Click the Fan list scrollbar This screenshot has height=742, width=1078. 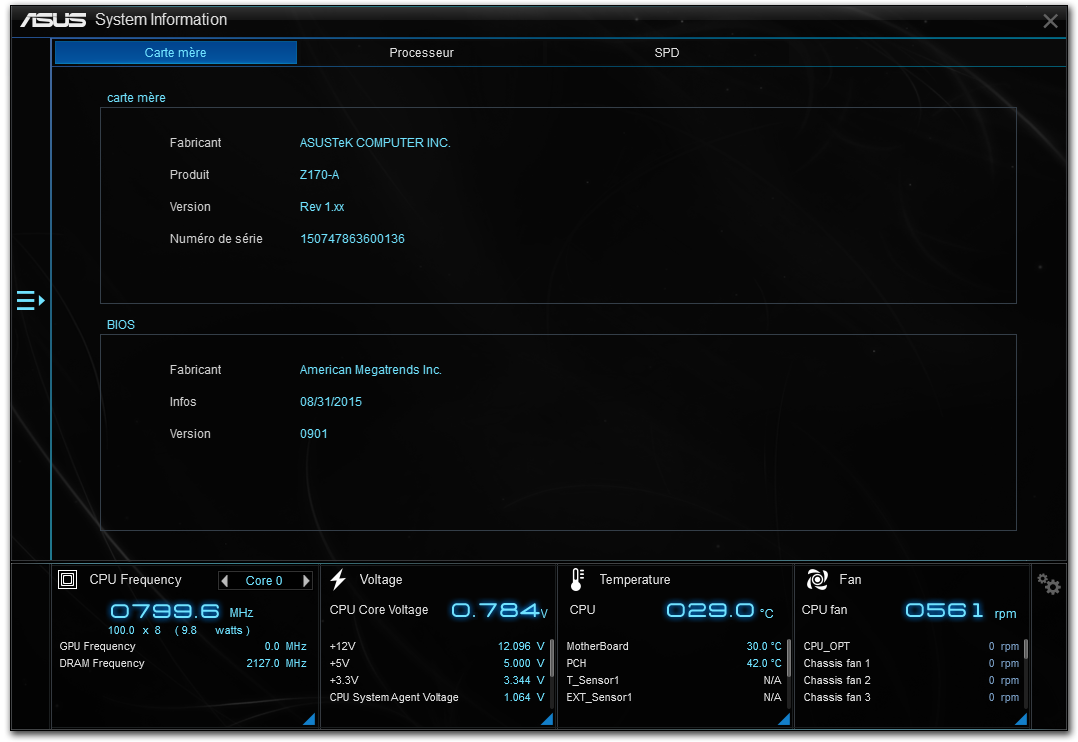[1026, 650]
